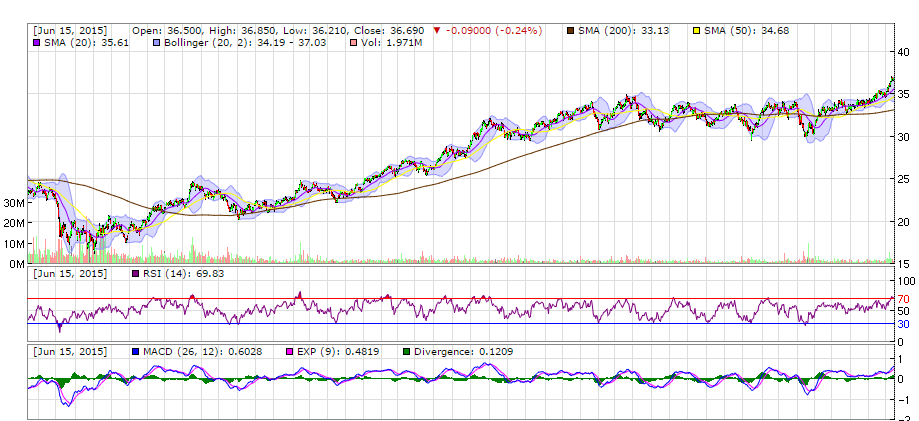Click the SMA (200): 33.13 label
This screenshot has width=919, height=421.
tap(624, 30)
